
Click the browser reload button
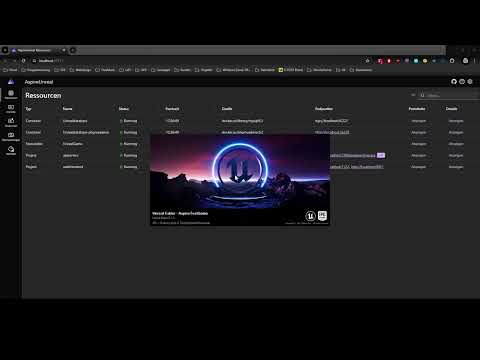click(x=23, y=61)
